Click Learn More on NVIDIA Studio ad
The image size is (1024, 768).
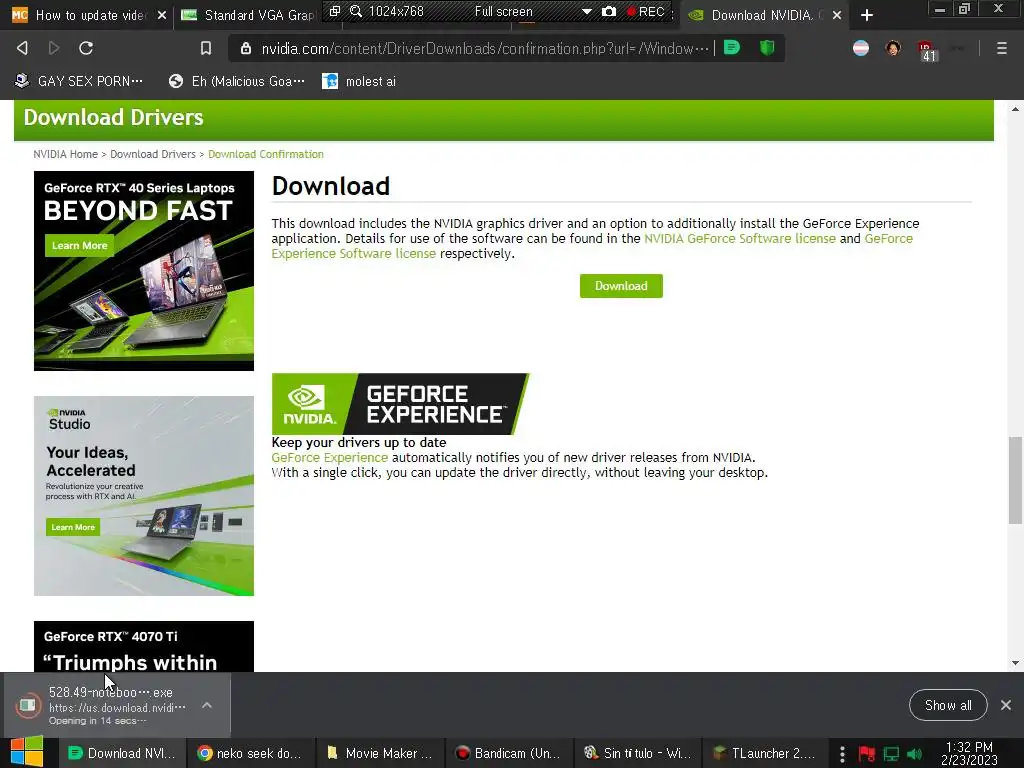point(73,527)
